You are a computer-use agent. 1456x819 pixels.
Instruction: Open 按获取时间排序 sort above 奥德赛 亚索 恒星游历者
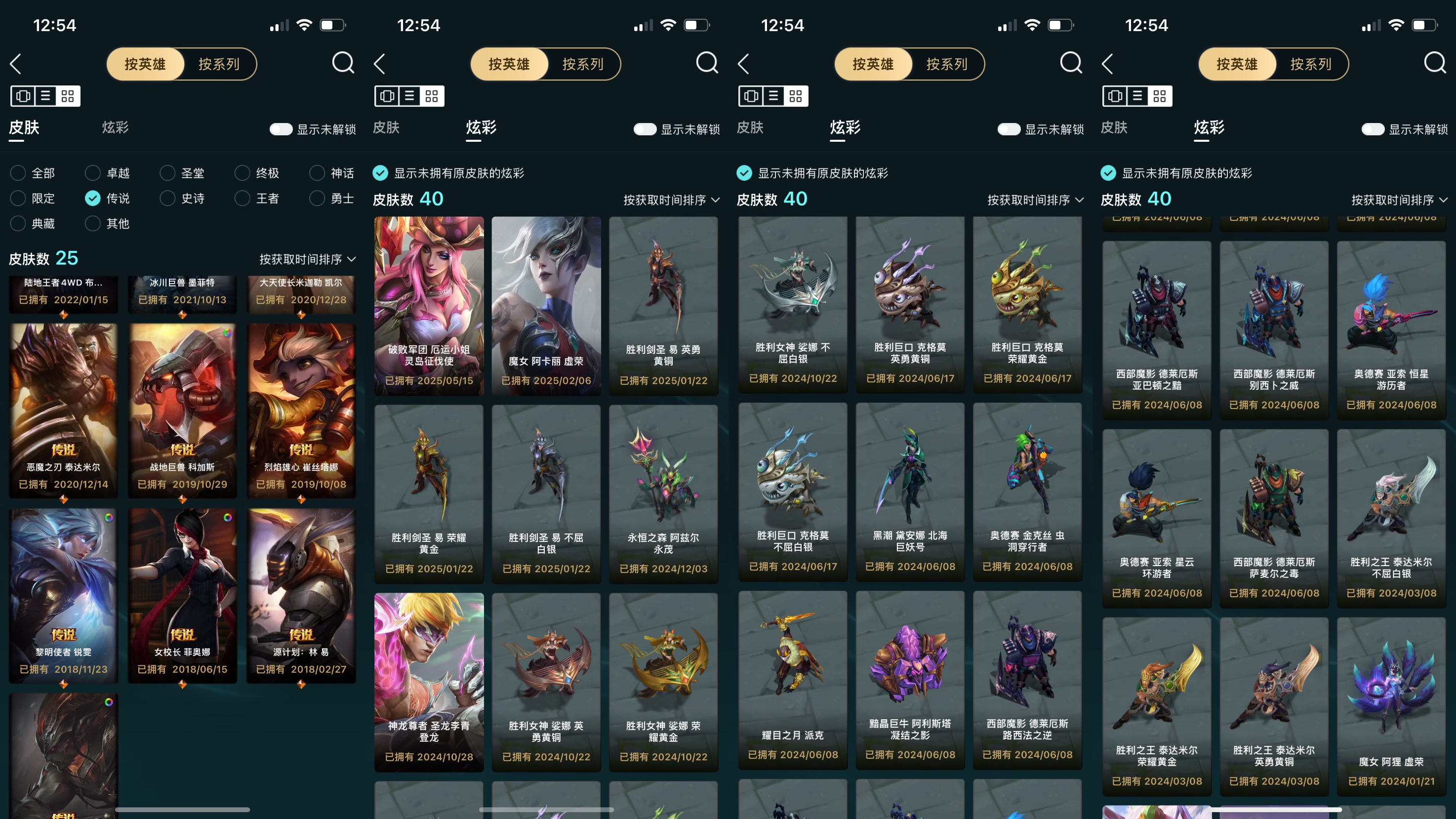(x=1400, y=200)
